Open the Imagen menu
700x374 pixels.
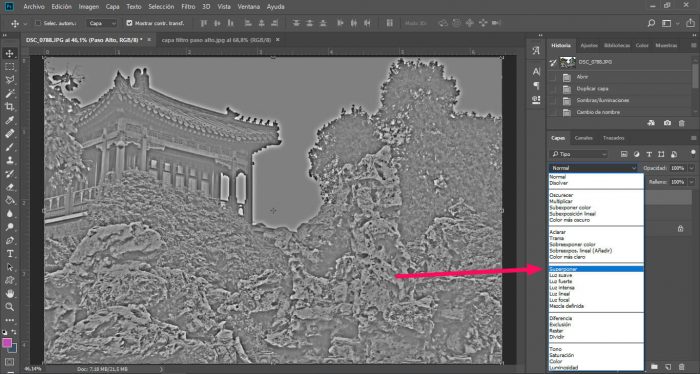click(88, 7)
